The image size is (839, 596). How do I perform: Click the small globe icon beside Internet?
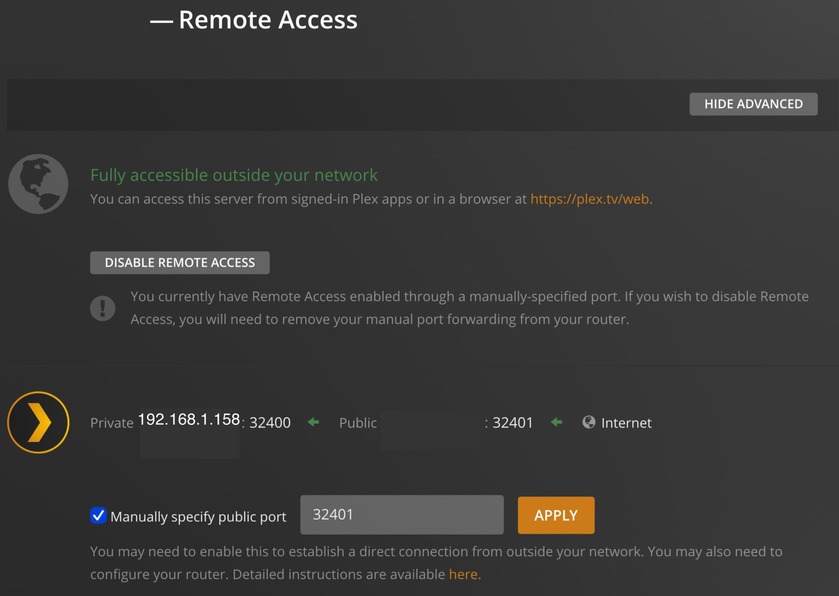589,423
